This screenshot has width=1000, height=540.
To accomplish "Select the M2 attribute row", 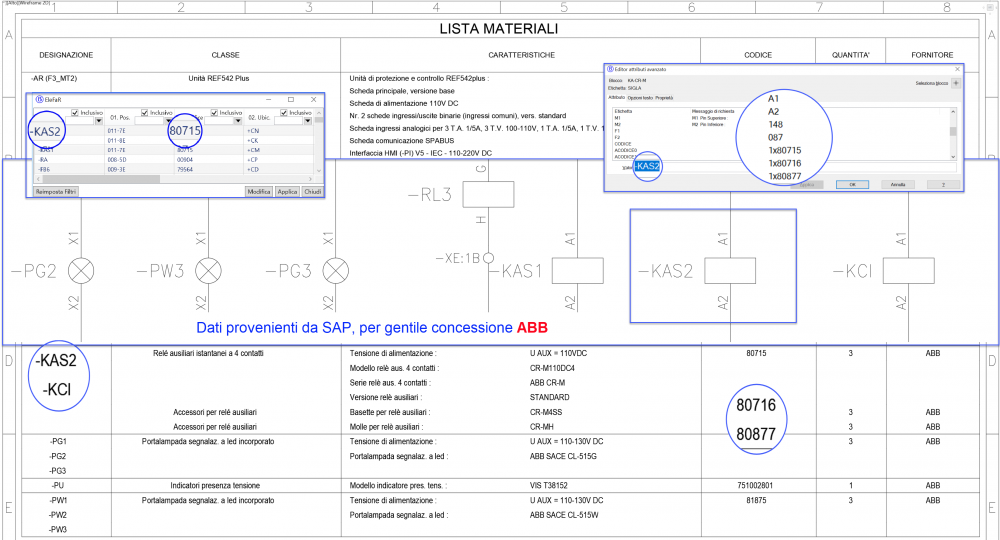I will point(617,124).
